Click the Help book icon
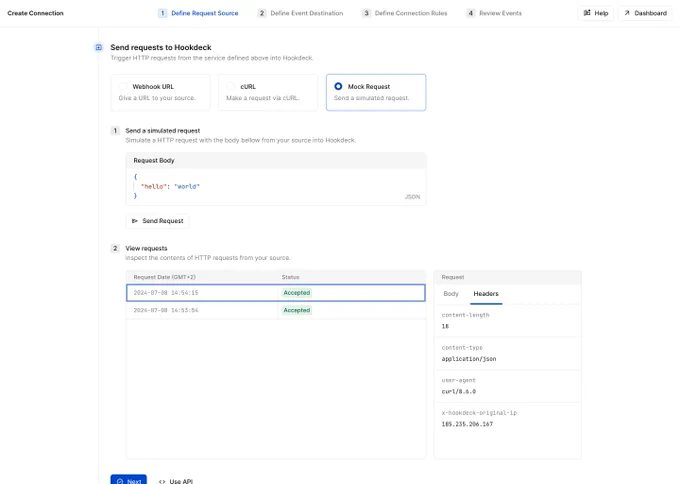This screenshot has height=484, width=680. tap(587, 13)
